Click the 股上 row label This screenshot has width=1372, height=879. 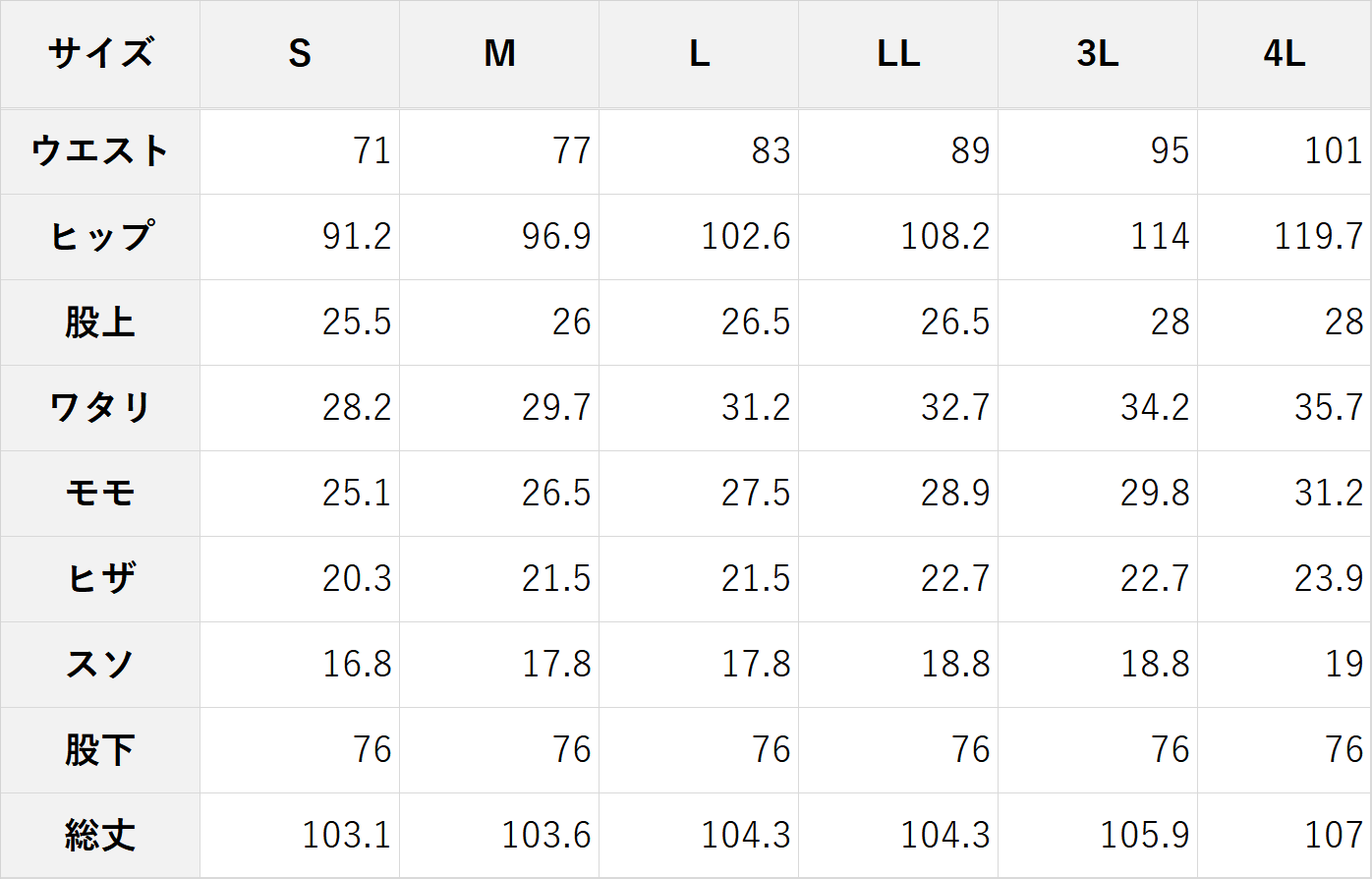(100, 322)
